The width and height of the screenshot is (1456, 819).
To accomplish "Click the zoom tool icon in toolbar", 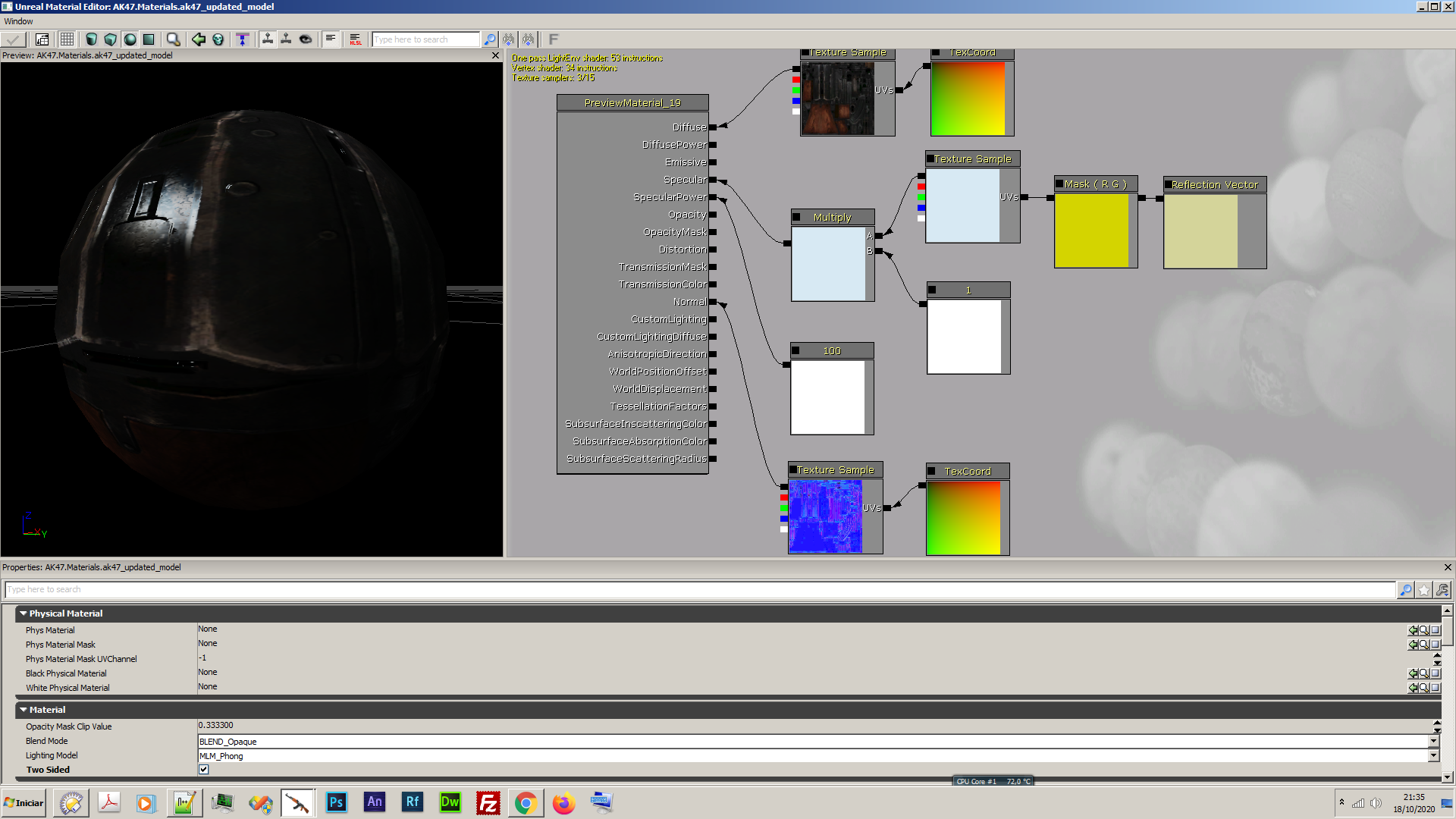I will click(173, 40).
